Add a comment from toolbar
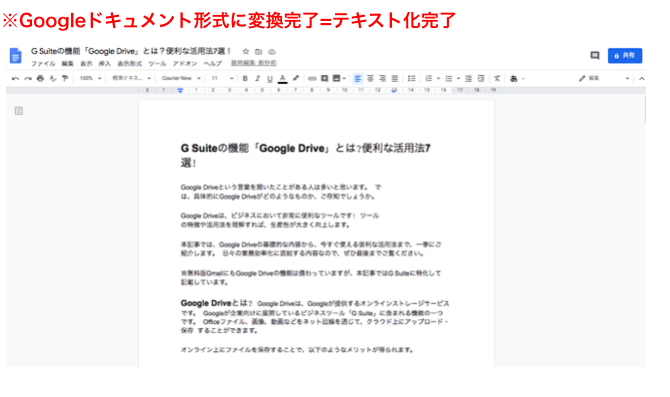Image resolution: width=670 pixels, height=397 pixels. coord(324,79)
